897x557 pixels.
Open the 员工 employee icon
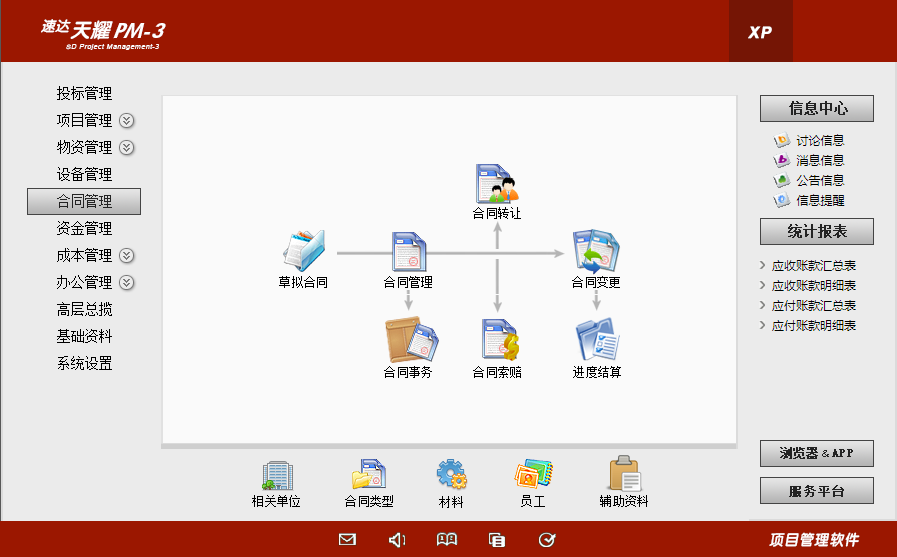(x=533, y=475)
